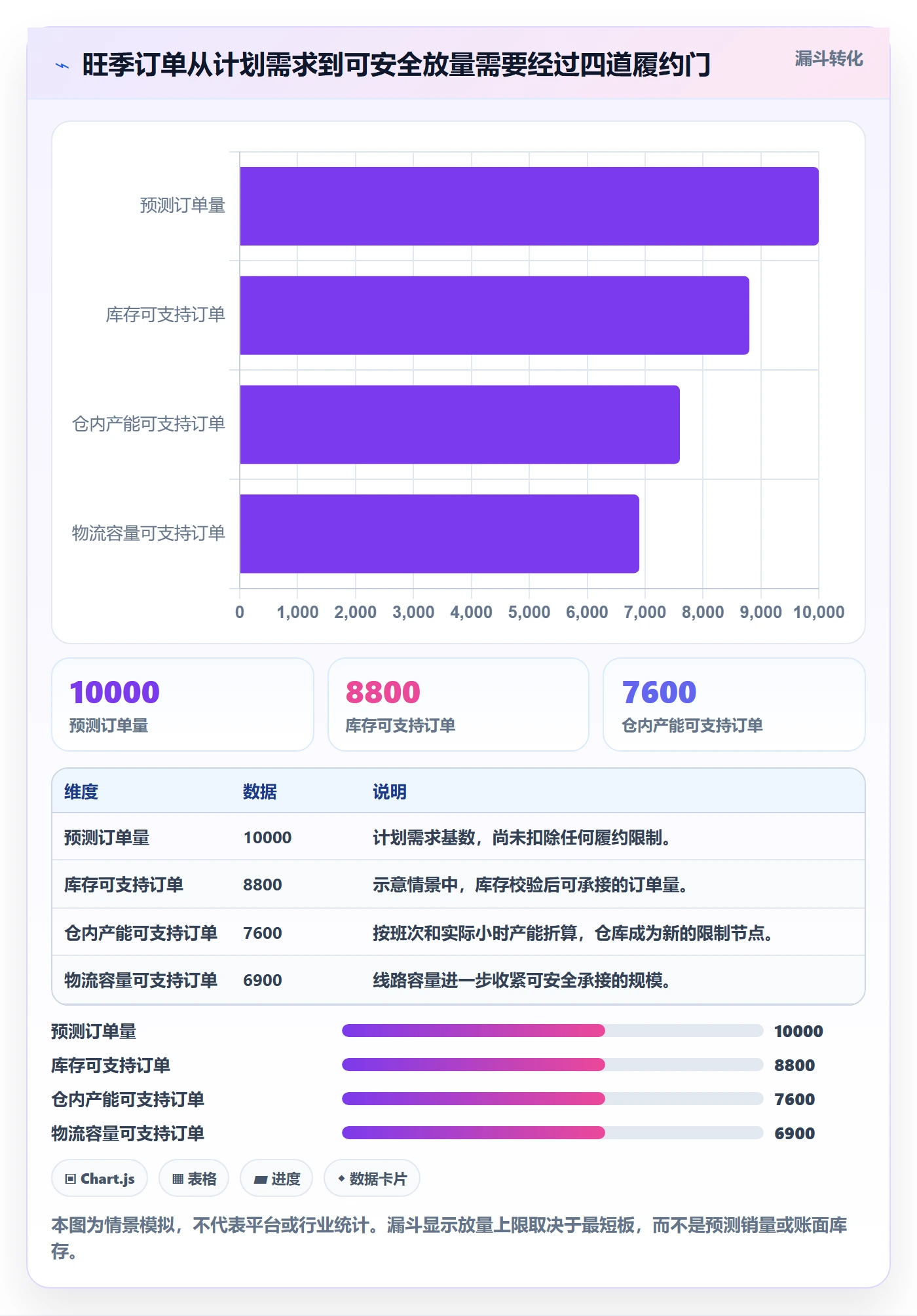Click the 8800 库存可支持订单 data card

pyautogui.click(x=458, y=704)
